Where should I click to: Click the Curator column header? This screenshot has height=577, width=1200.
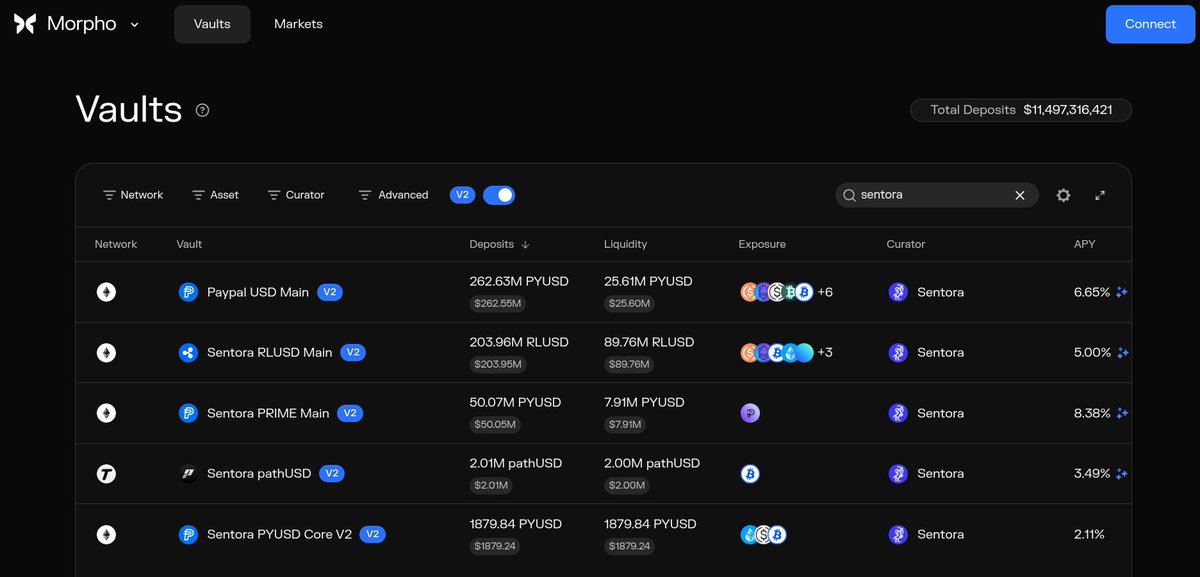tap(906, 244)
